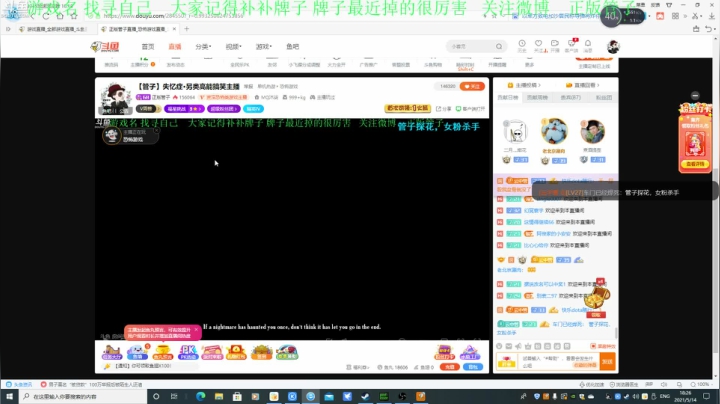Open Microsoft Edge from the taskbar

(201, 396)
